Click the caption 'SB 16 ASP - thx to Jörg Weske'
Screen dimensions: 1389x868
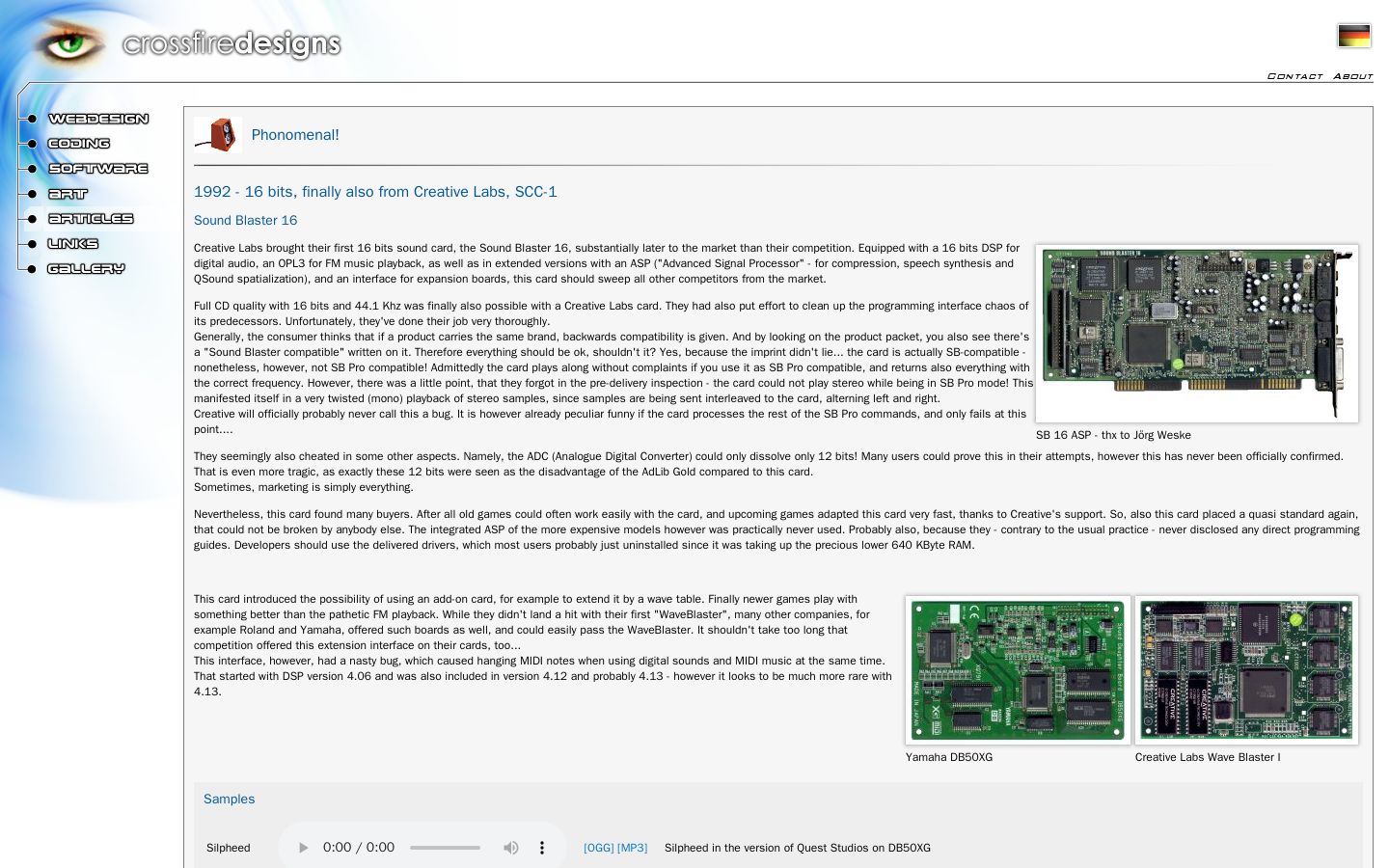[x=1113, y=435]
